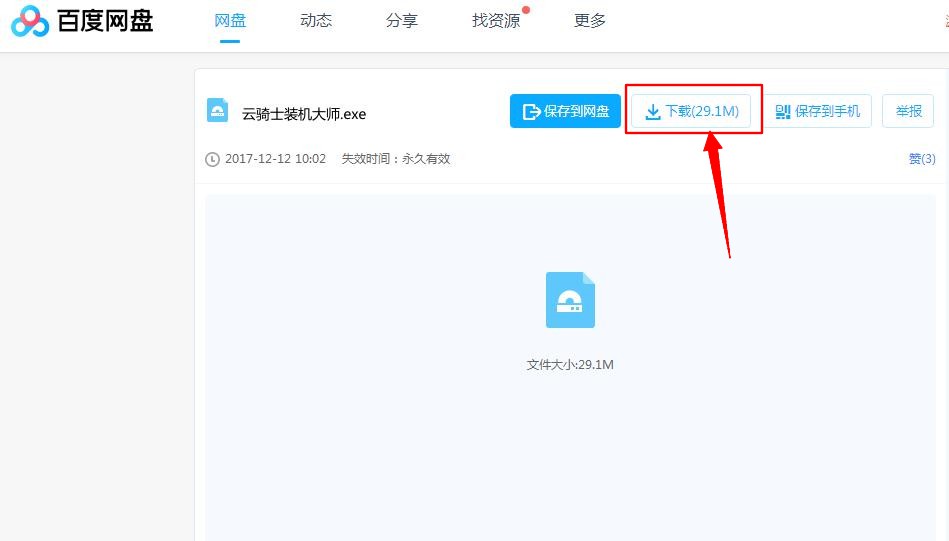Click the red notification dot on 找资源

(x=526, y=10)
